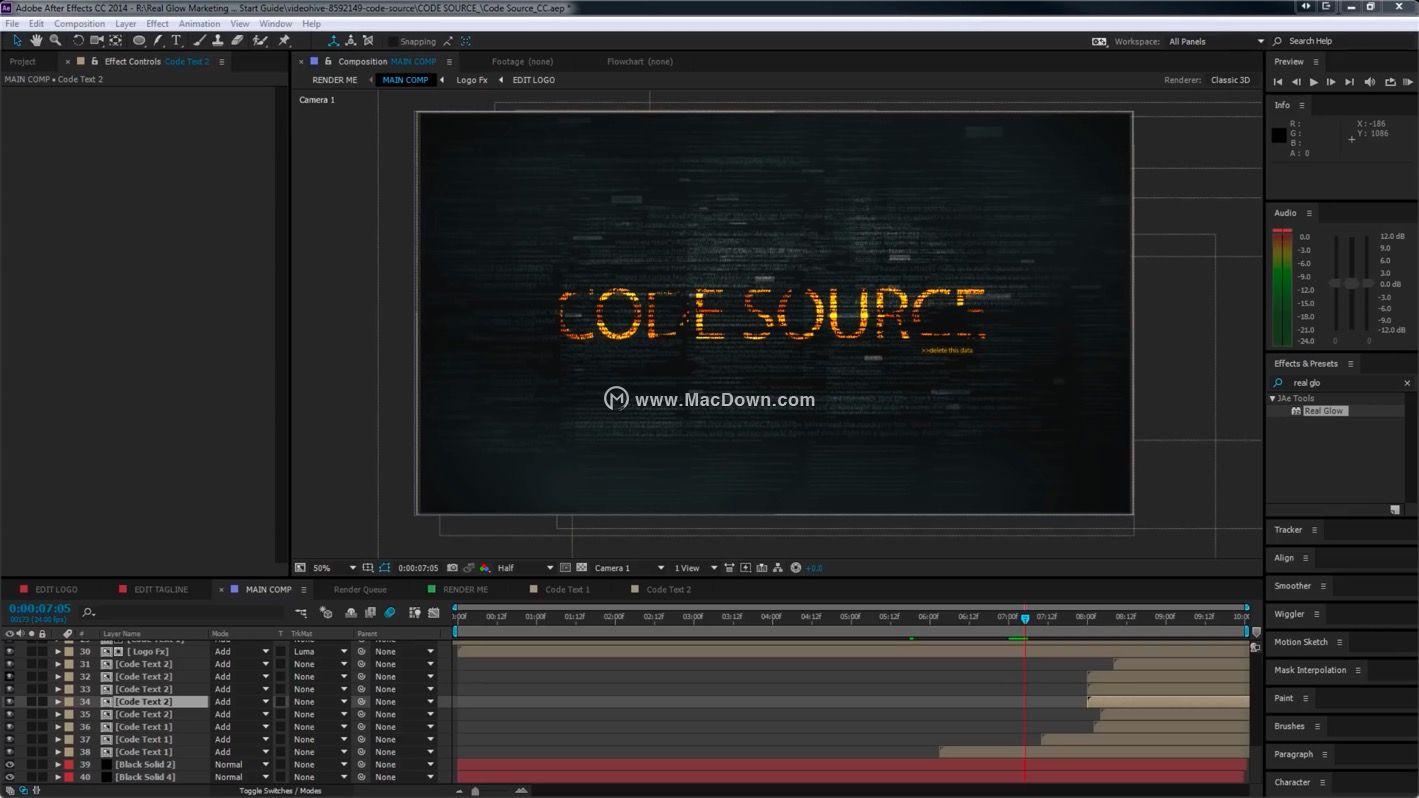
Task: Select the Unified Camera tool
Action: point(97,41)
